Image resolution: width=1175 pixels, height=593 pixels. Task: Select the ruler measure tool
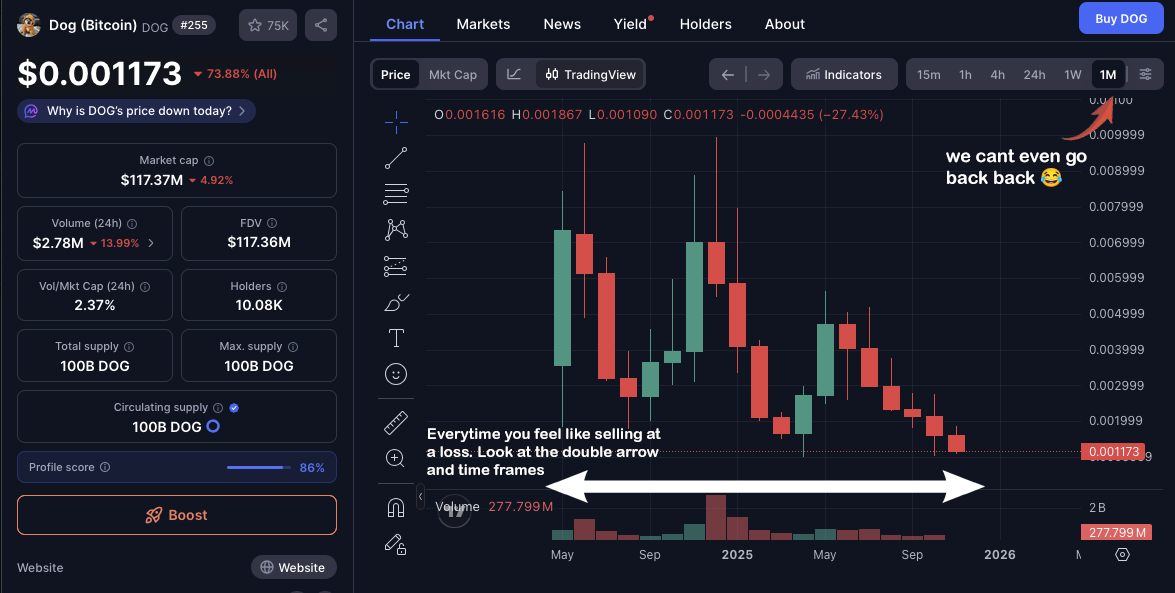396,423
